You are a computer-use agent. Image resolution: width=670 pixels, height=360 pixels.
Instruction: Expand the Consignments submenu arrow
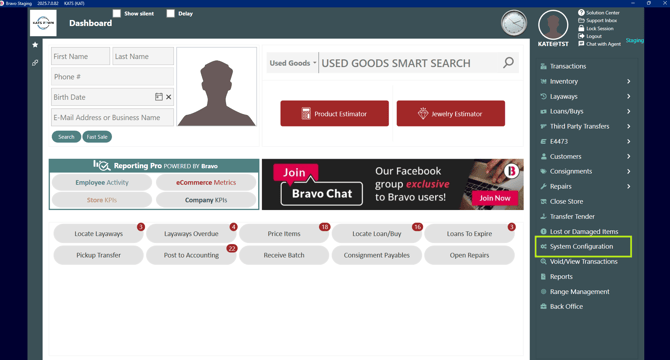tap(629, 171)
